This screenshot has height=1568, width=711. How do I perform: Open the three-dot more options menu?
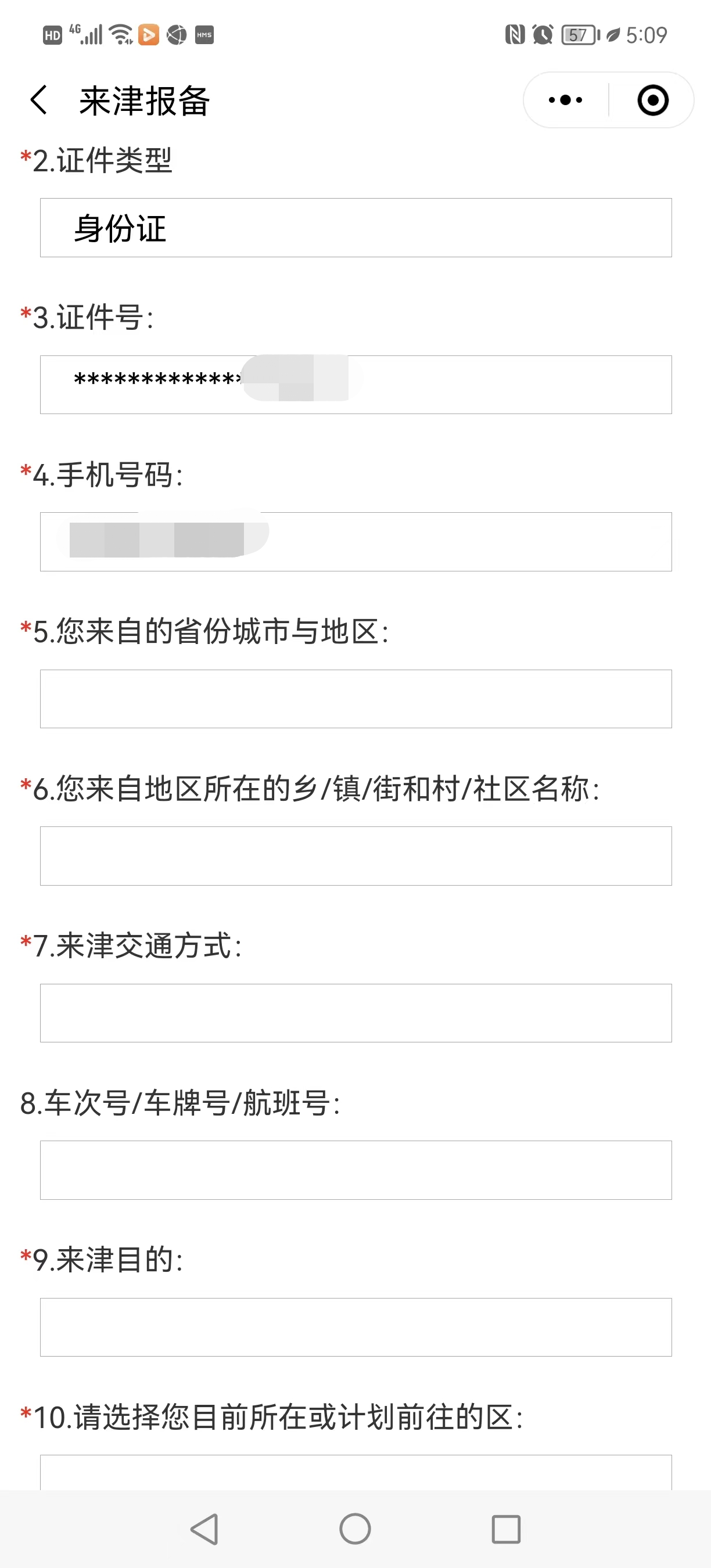click(x=566, y=100)
